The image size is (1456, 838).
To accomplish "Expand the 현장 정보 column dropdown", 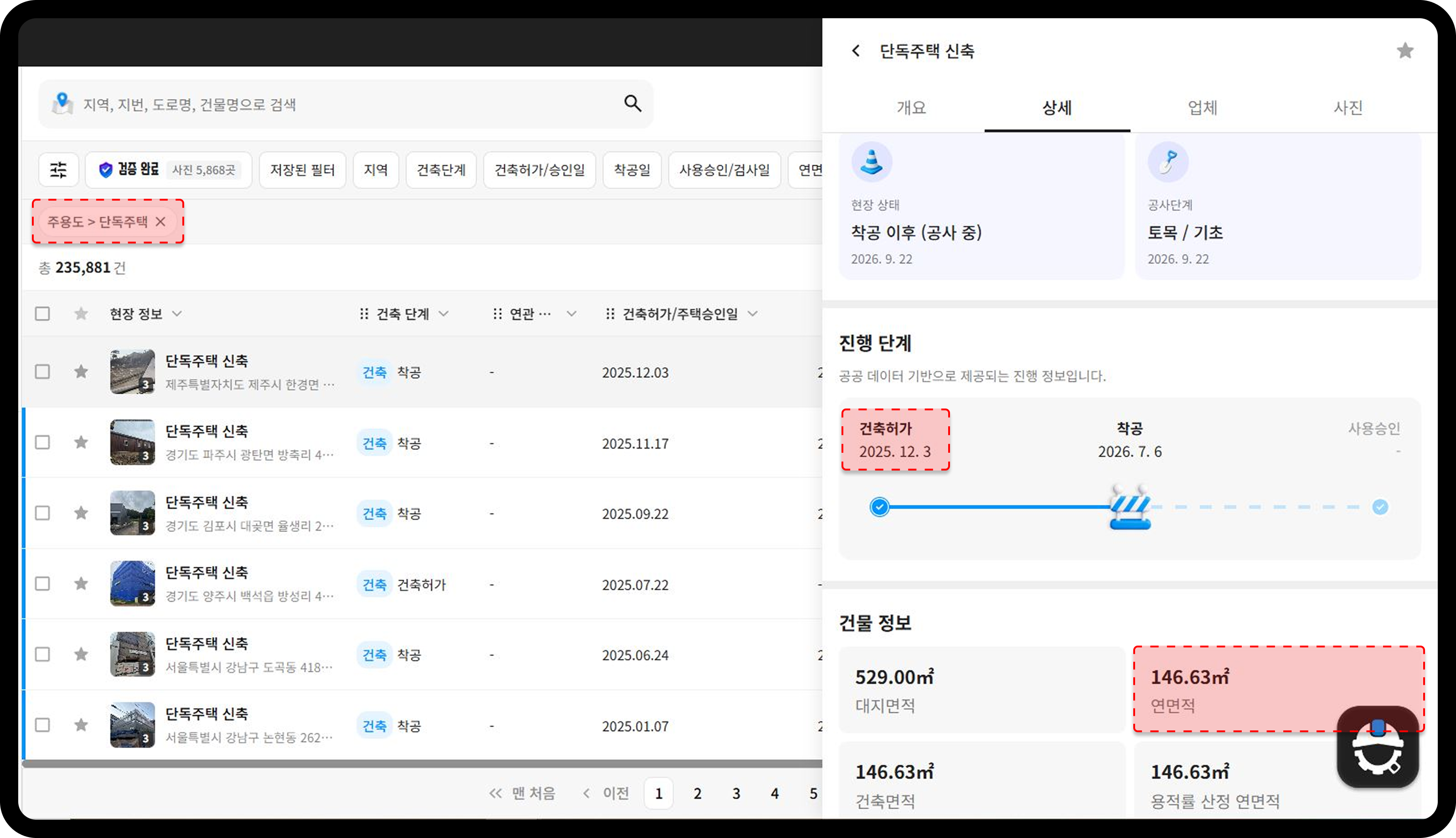I will (177, 314).
